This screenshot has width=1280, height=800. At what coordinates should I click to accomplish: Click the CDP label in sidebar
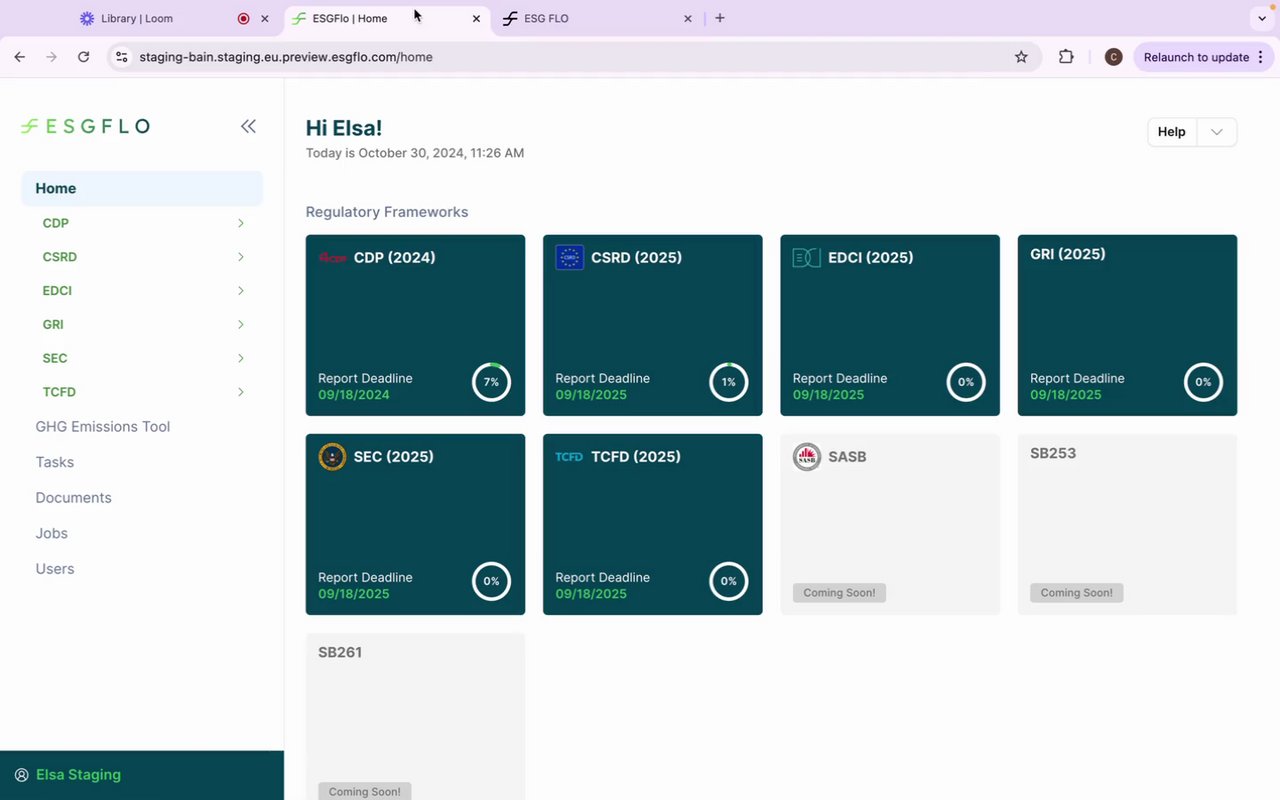pyautogui.click(x=56, y=223)
